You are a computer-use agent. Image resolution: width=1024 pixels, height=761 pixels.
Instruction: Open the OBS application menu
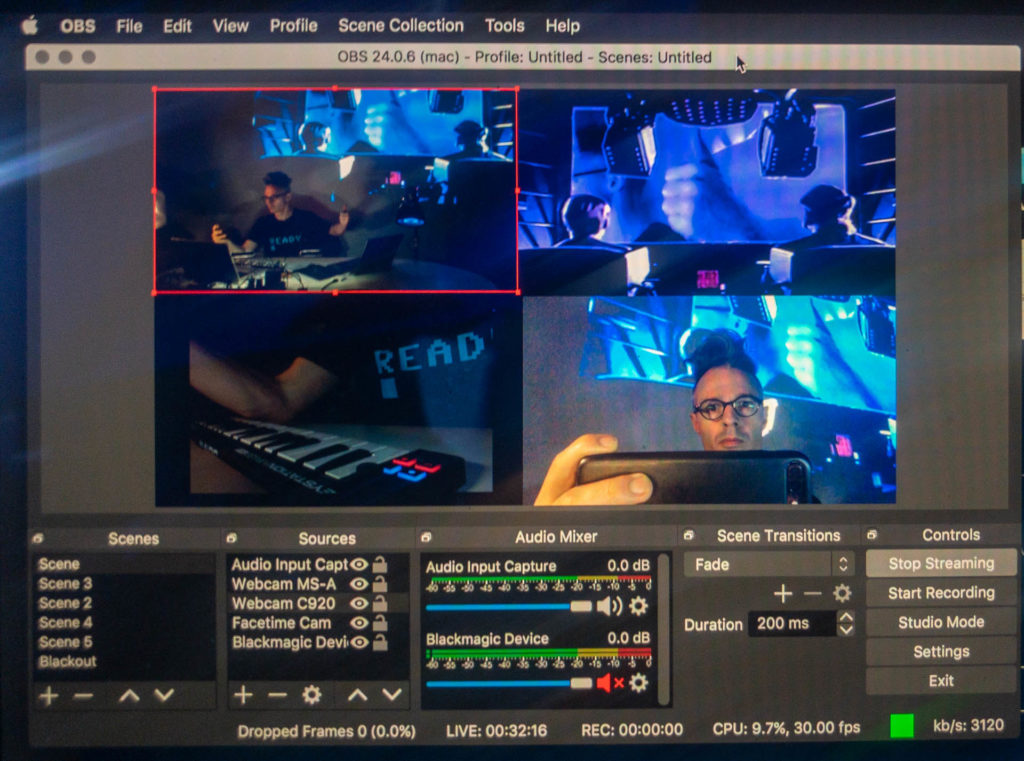[78, 26]
